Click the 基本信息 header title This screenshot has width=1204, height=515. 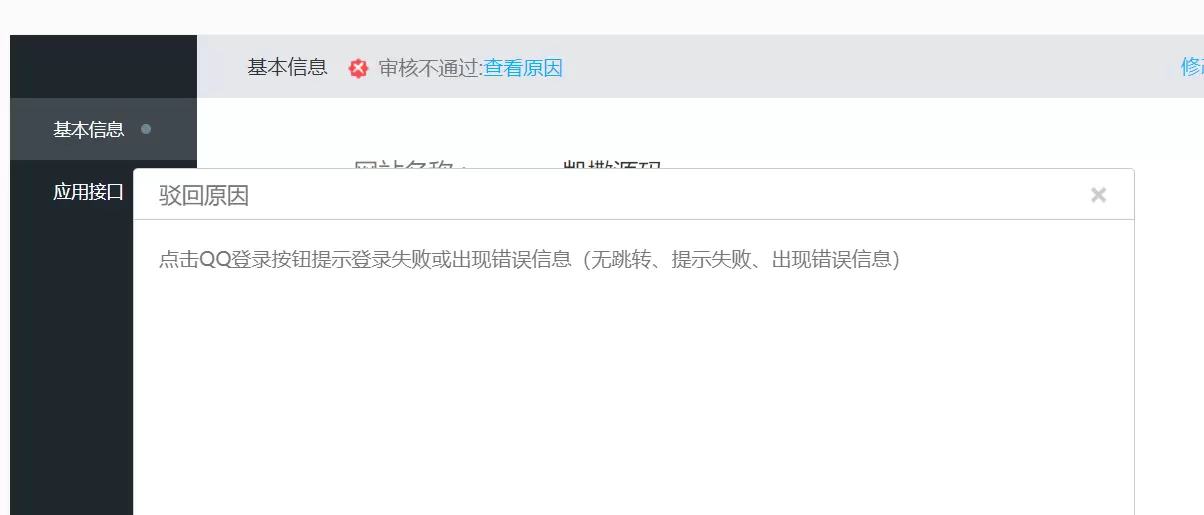[x=288, y=67]
